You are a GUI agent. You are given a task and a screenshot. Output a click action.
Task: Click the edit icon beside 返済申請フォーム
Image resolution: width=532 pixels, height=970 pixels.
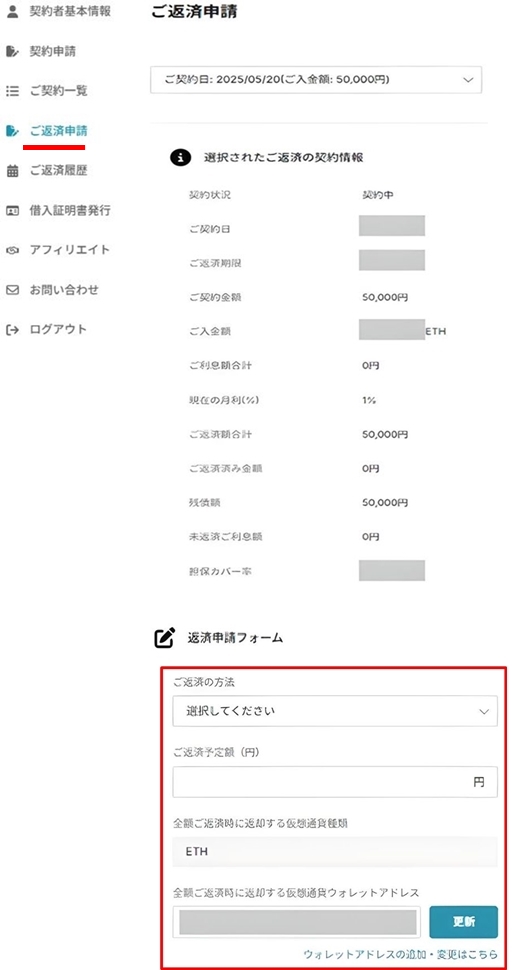coord(164,638)
